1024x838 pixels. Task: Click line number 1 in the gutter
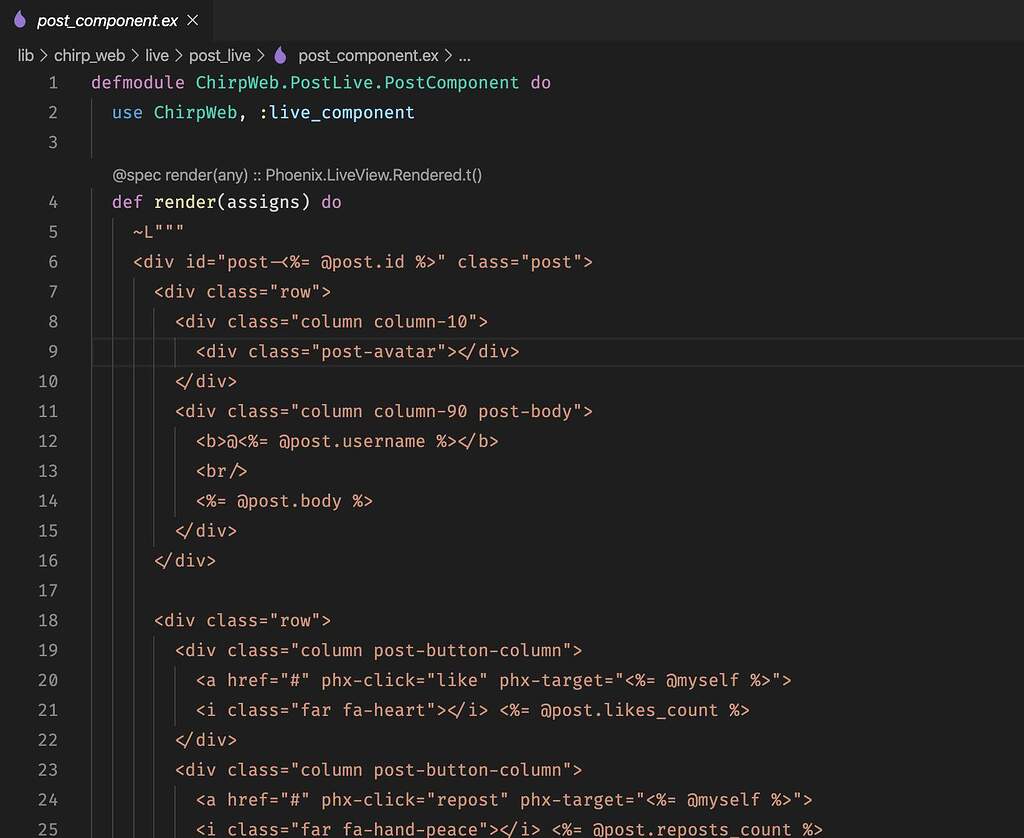coord(53,83)
